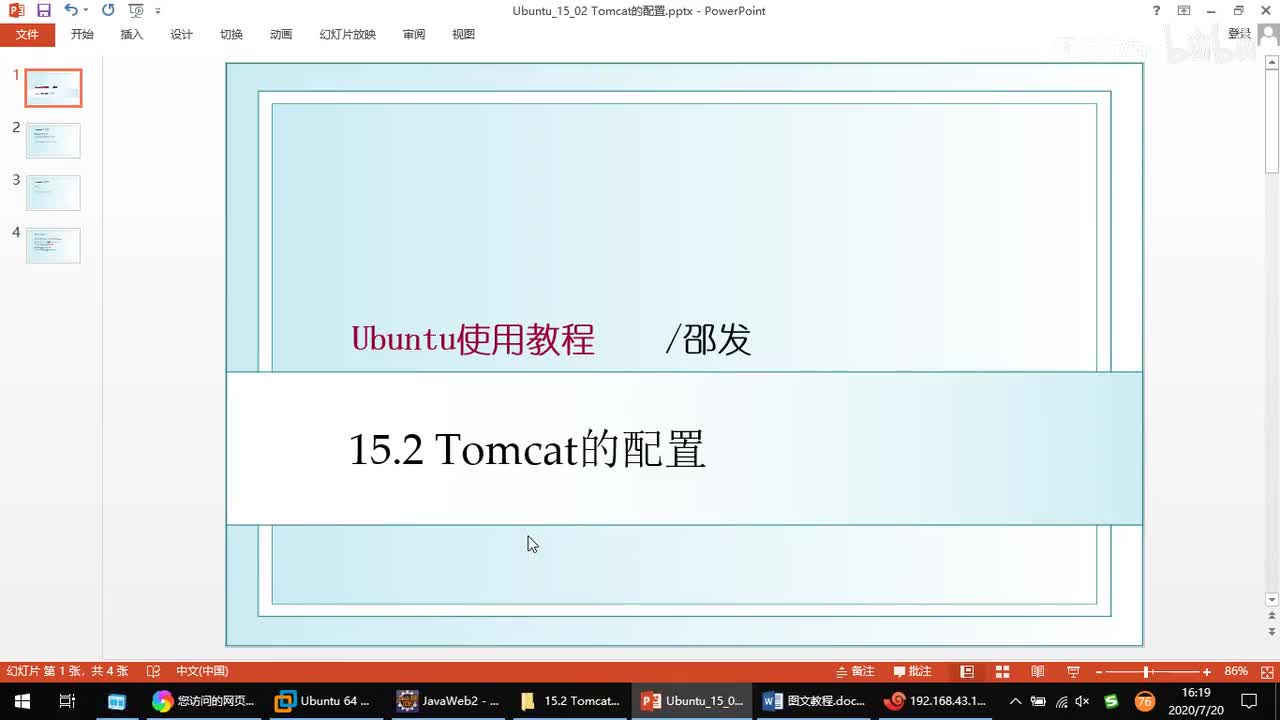Screen dimensions: 1280x720
Task: Switch to Slide Sorter view
Action: [1002, 671]
